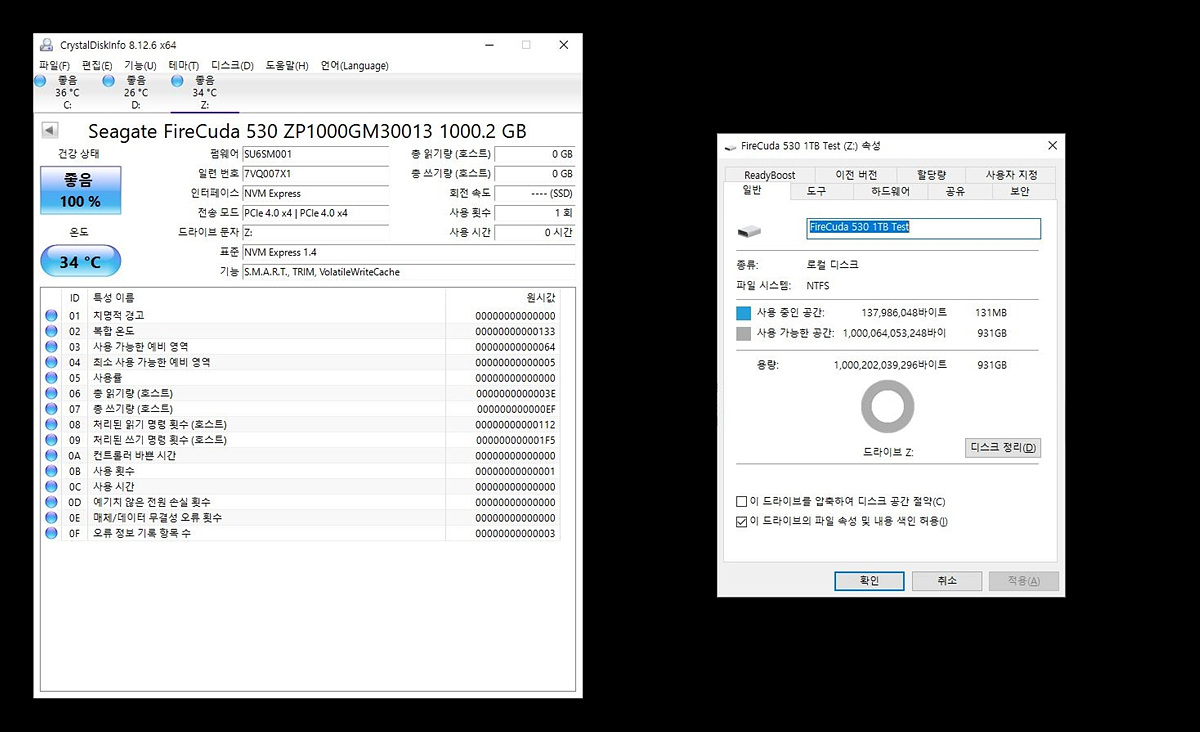Click status orb for 03 사용 가능한 예비 영역
Screen dimensions: 1200x732
pos(51,347)
